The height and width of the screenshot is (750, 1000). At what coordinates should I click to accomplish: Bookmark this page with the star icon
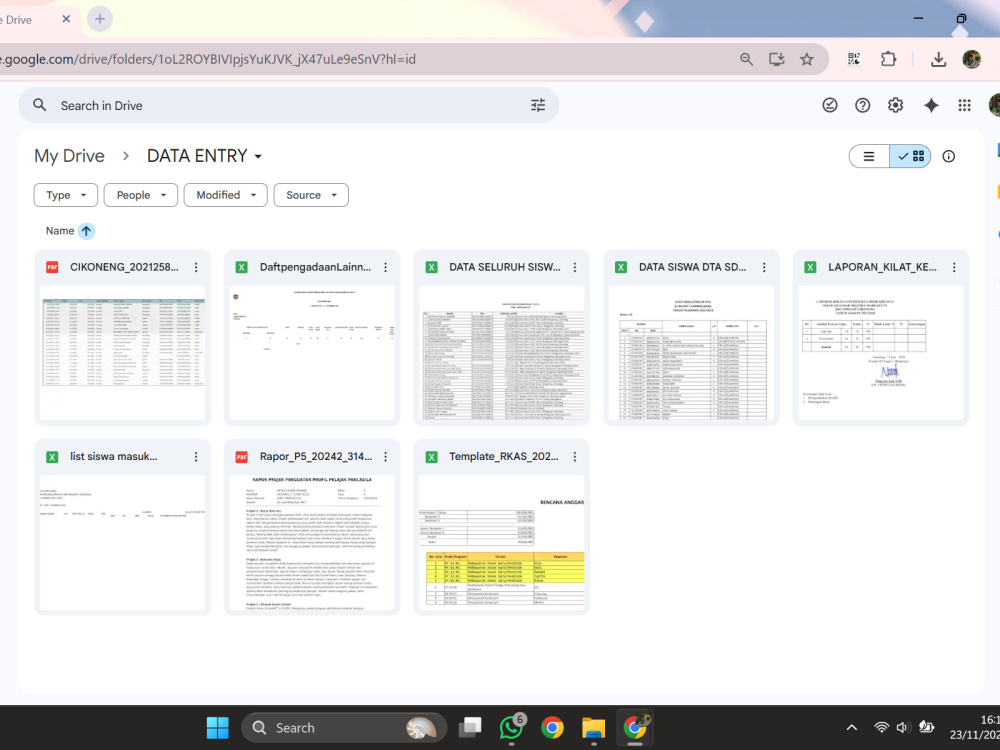tap(807, 59)
